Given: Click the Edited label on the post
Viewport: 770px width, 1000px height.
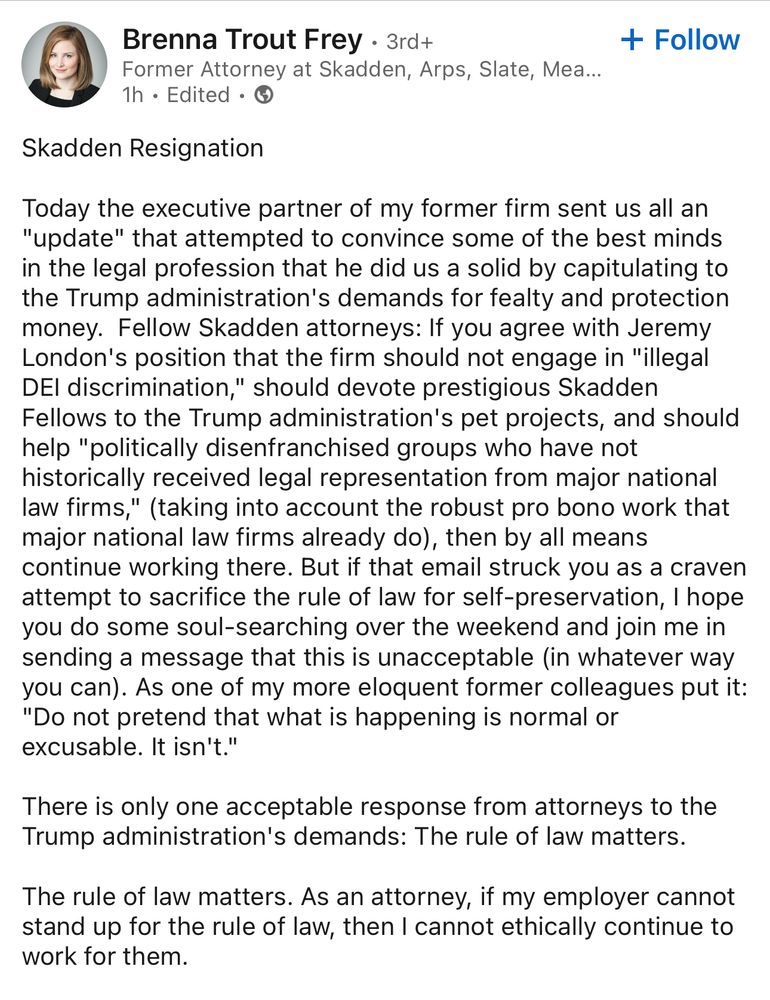Looking at the screenshot, I should pyautogui.click(x=198, y=95).
